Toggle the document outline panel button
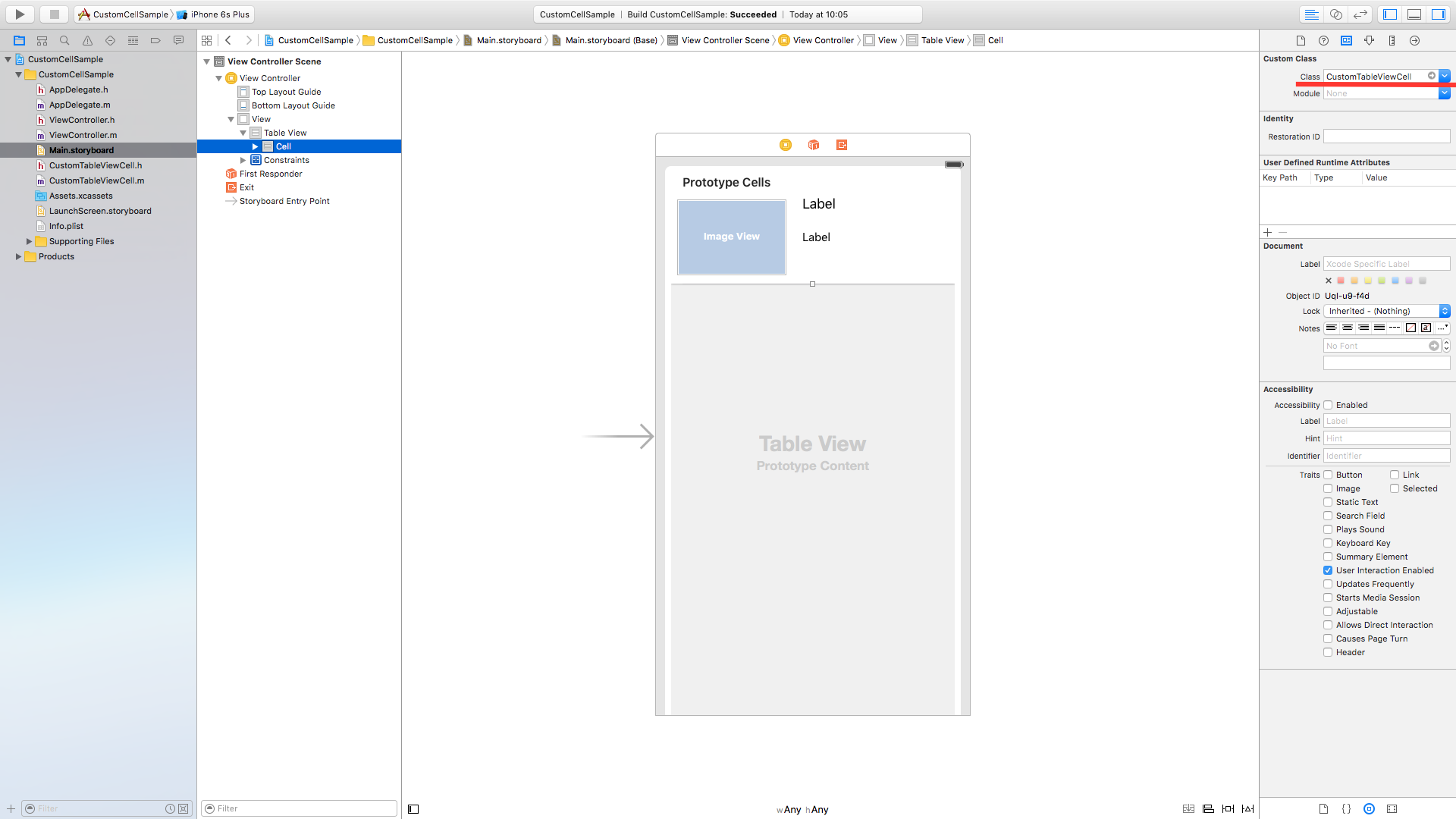The height and width of the screenshot is (819, 1456). click(413, 809)
